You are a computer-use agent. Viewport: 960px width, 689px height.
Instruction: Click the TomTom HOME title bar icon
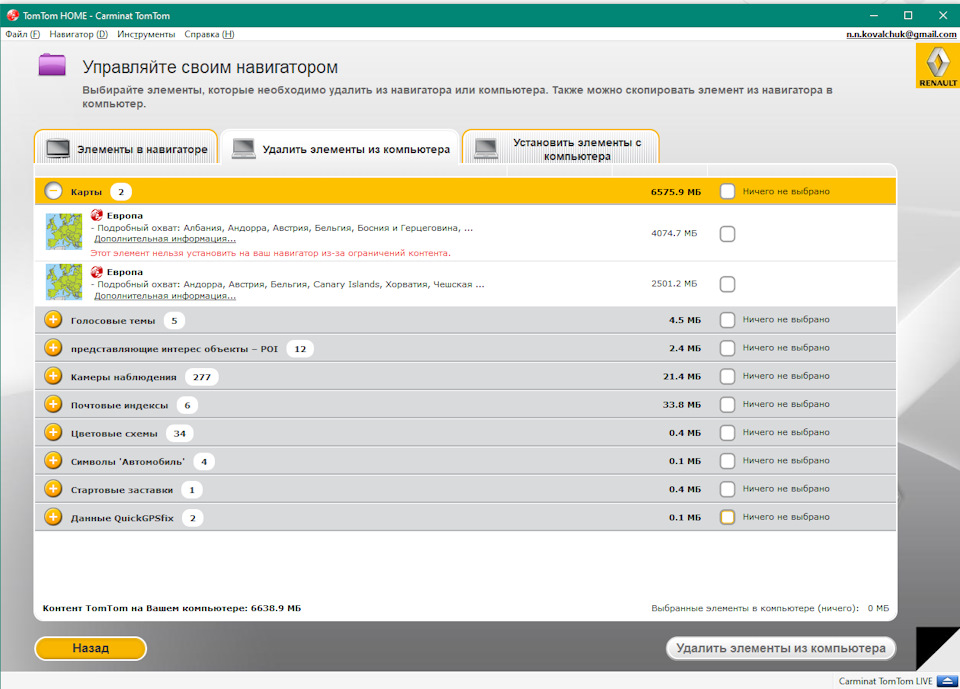(12, 15)
